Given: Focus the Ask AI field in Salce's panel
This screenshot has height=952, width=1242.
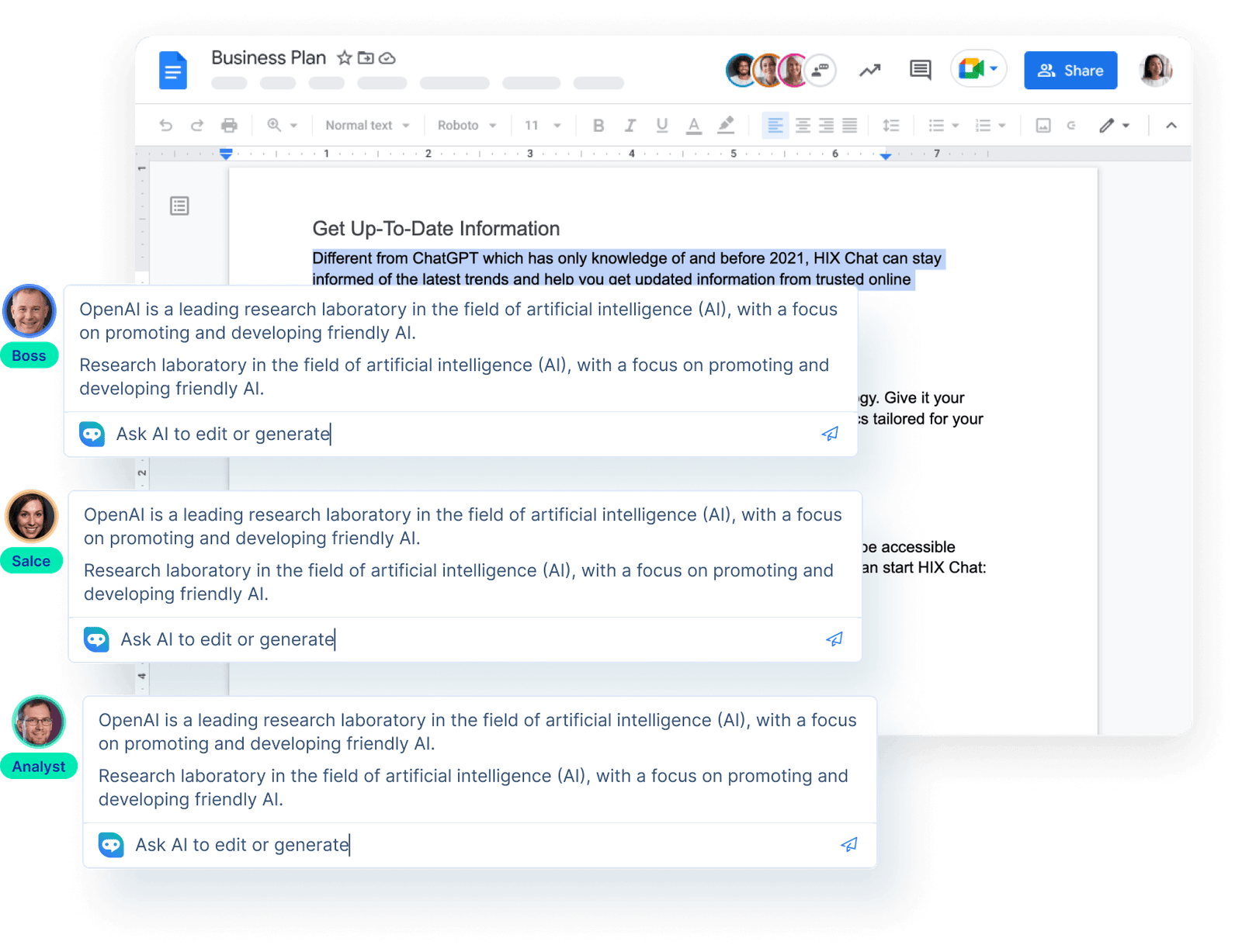Looking at the screenshot, I should pos(466,639).
